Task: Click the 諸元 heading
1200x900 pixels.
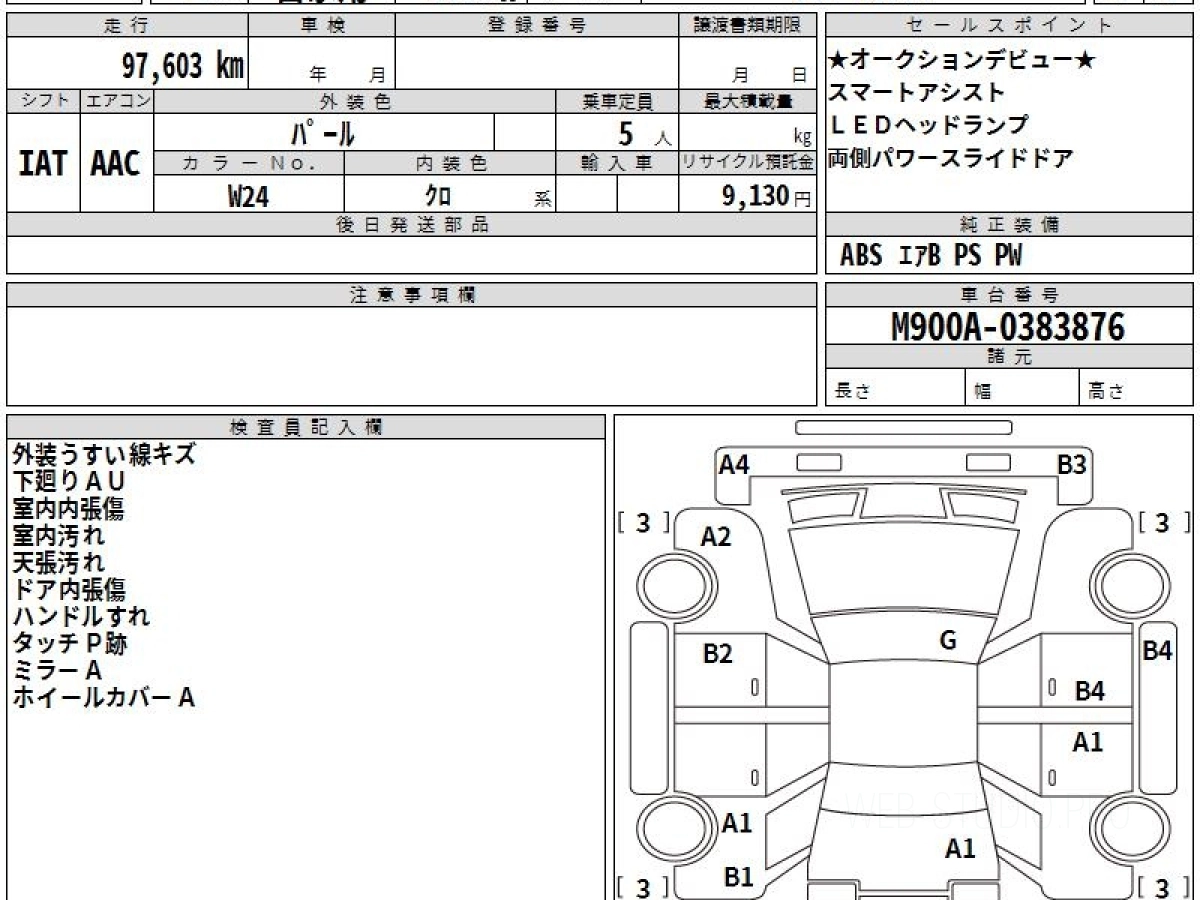Action: (1009, 357)
